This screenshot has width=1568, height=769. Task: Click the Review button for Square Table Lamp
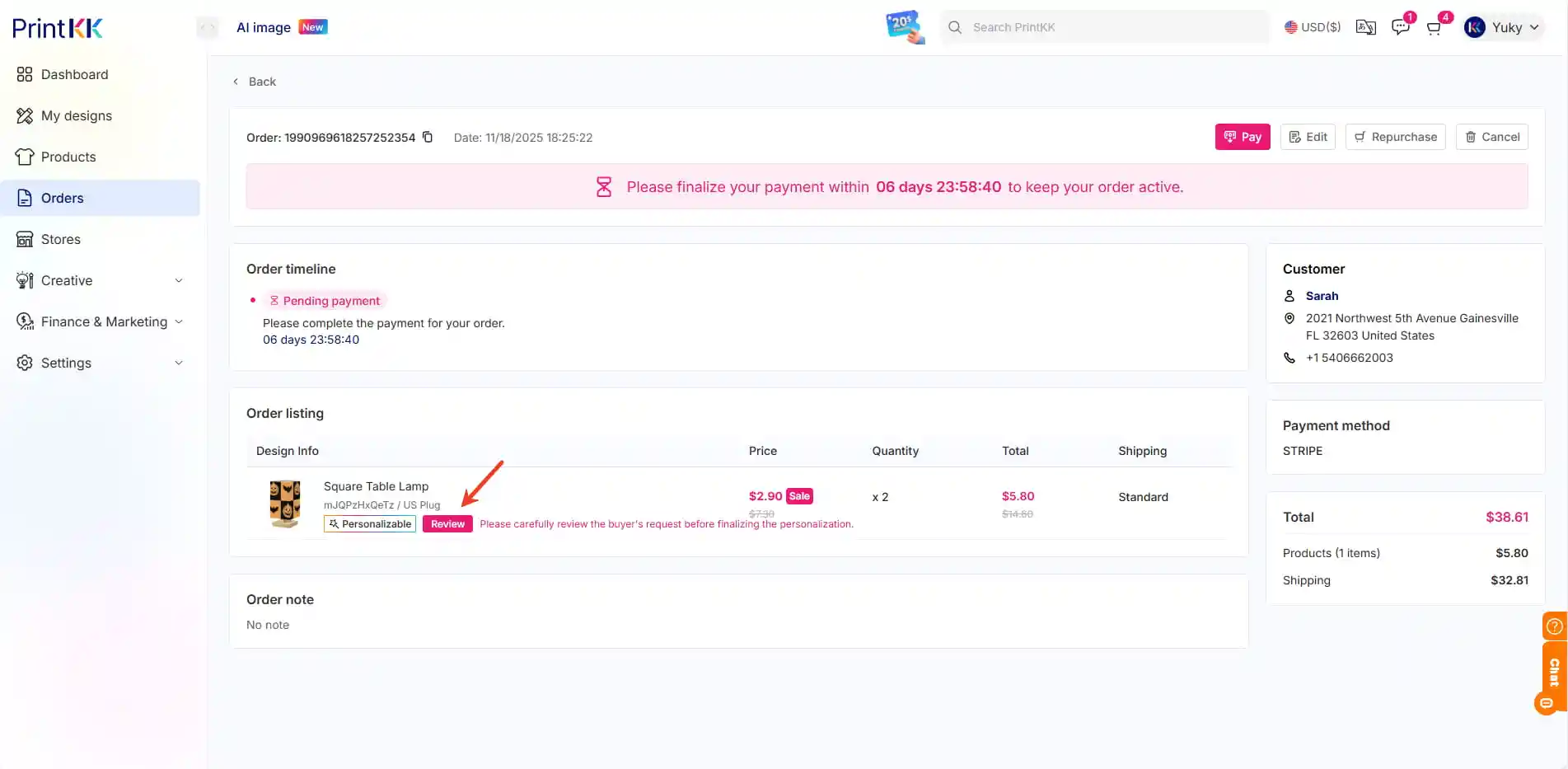point(447,523)
